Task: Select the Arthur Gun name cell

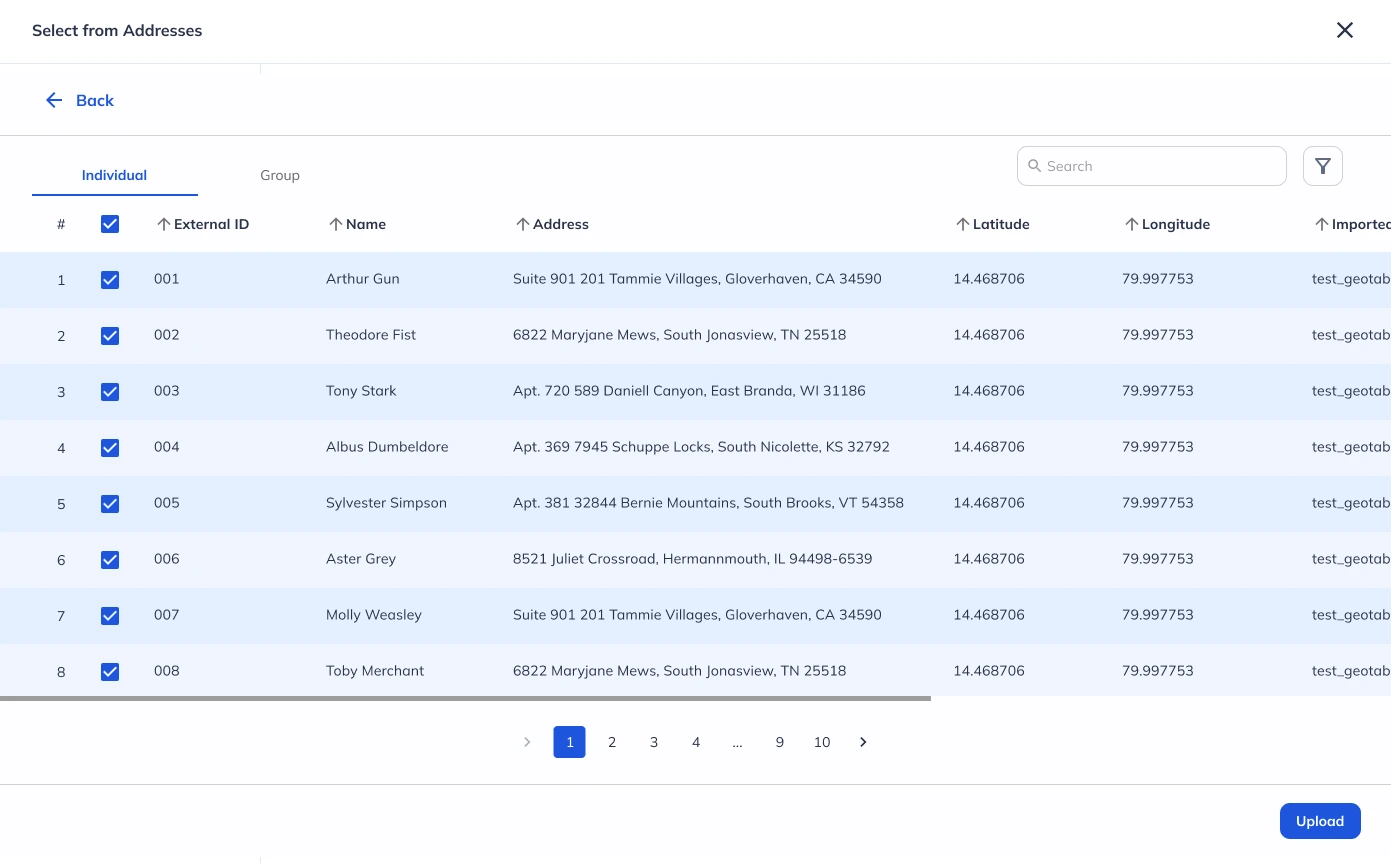Action: [x=362, y=279]
